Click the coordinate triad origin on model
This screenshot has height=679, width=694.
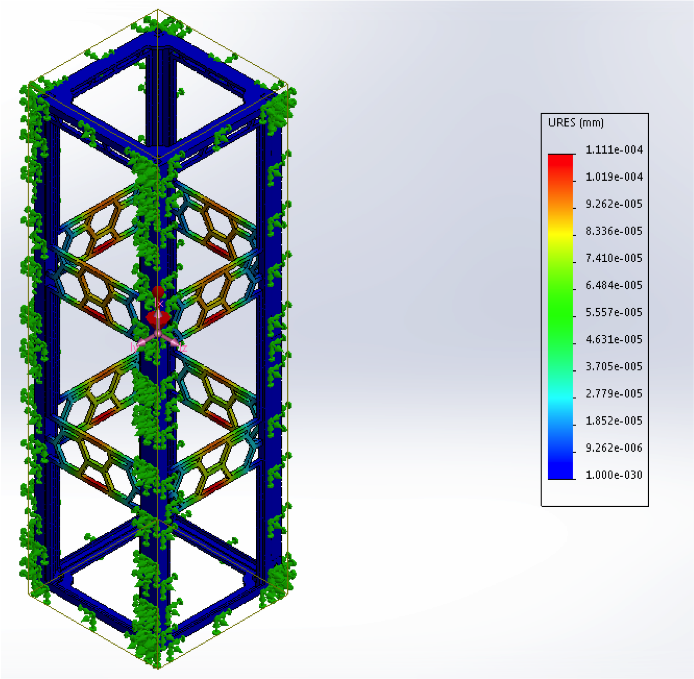(x=158, y=333)
